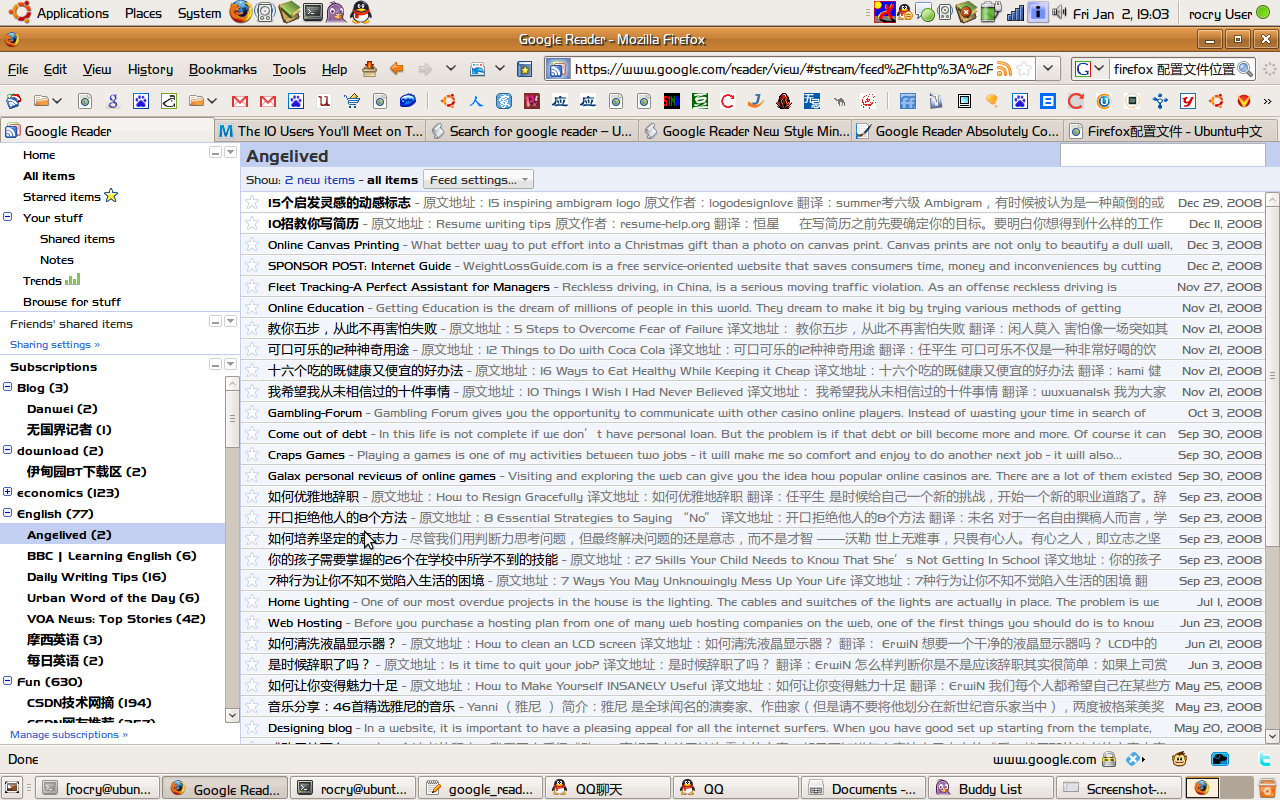Open the Tools menu
The height and width of the screenshot is (800, 1280).
coord(289,69)
